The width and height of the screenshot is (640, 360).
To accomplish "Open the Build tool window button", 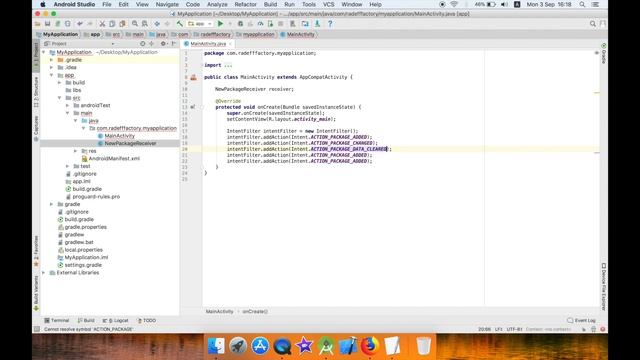I will pyautogui.click(x=86, y=320).
